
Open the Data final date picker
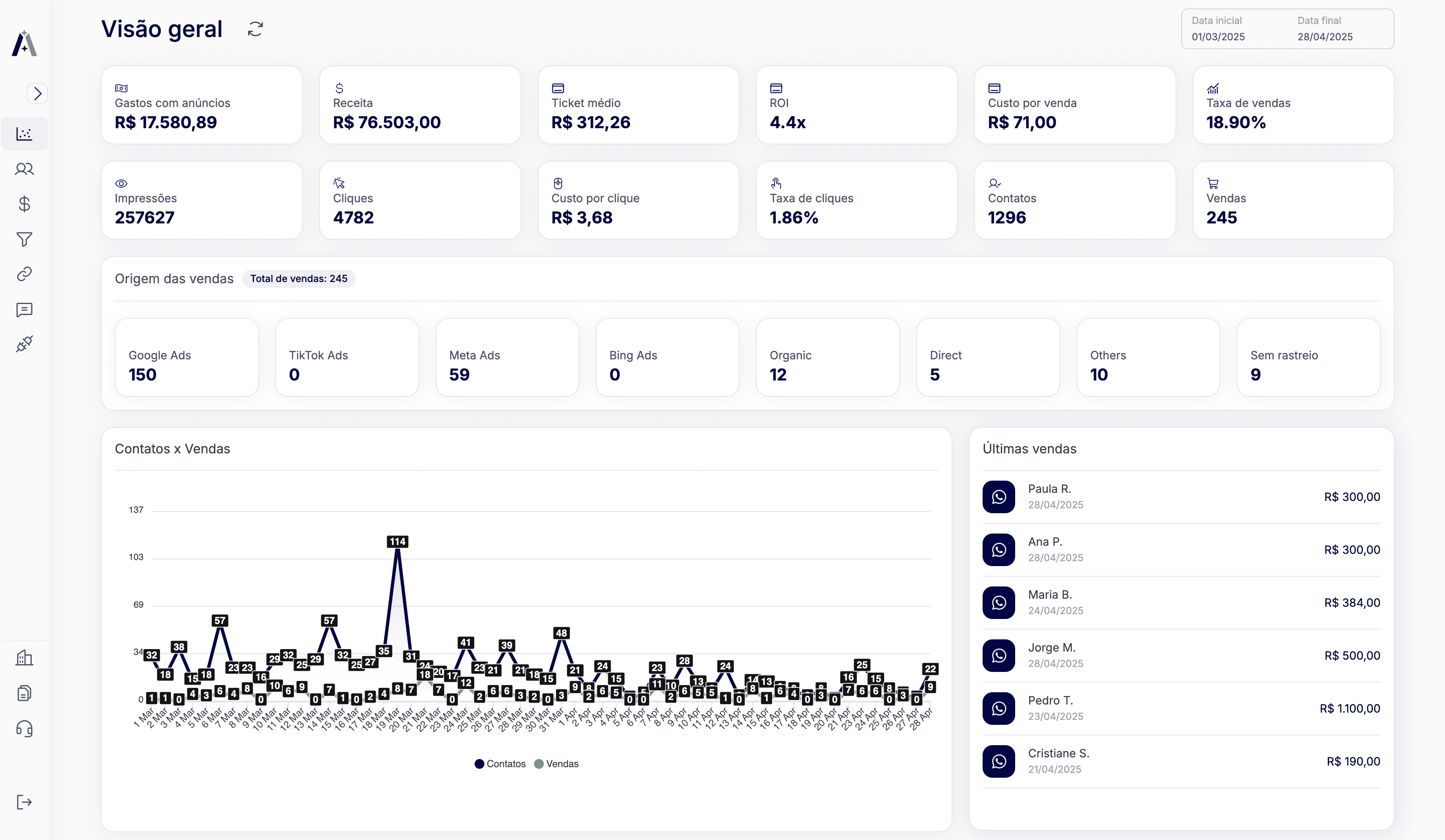[x=1325, y=29]
